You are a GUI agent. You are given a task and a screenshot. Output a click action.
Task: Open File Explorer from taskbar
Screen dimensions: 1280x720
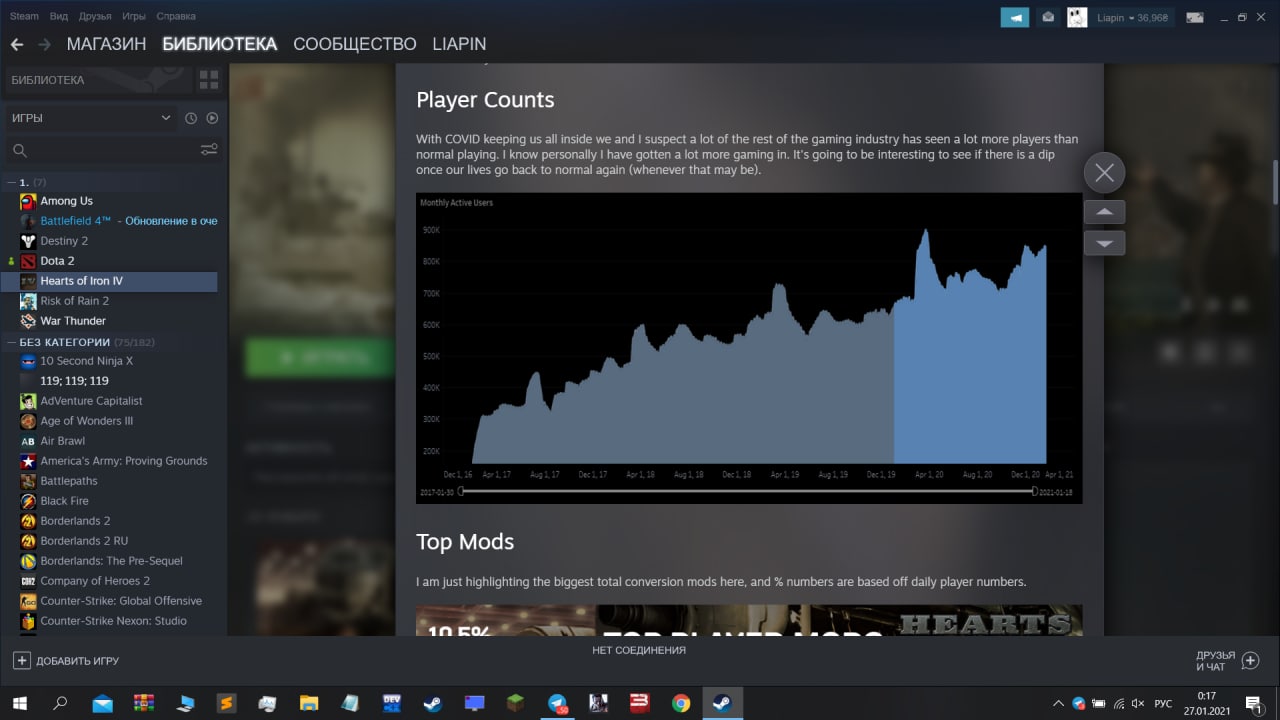tap(309, 704)
